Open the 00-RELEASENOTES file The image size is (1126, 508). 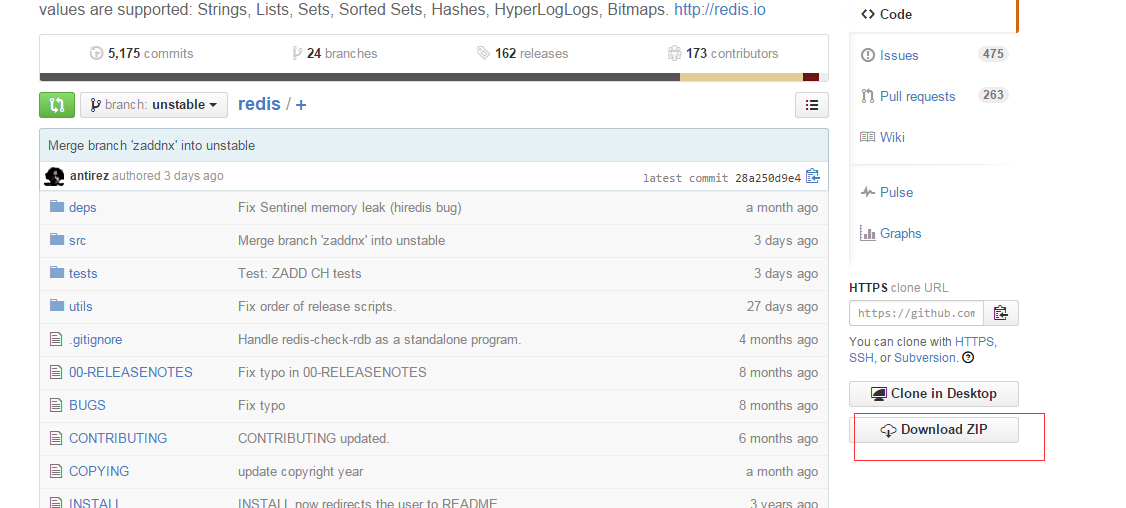[x=131, y=373]
